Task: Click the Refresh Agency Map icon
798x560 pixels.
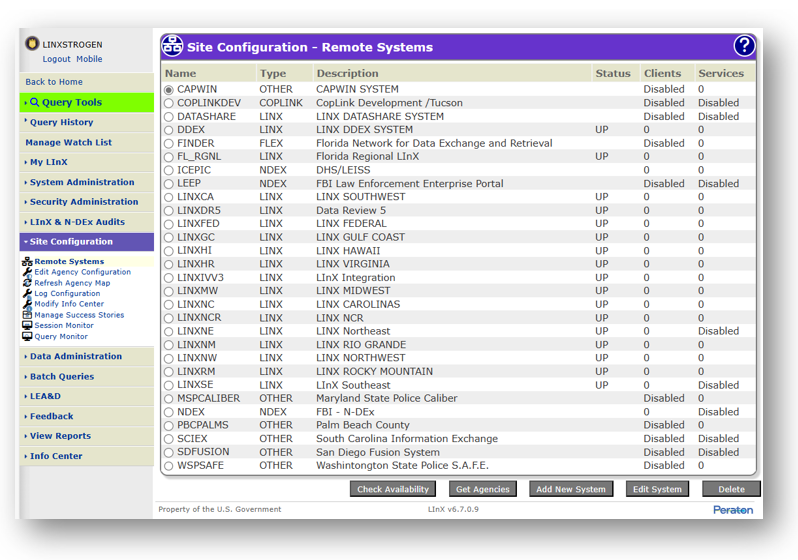Action: click(27, 283)
